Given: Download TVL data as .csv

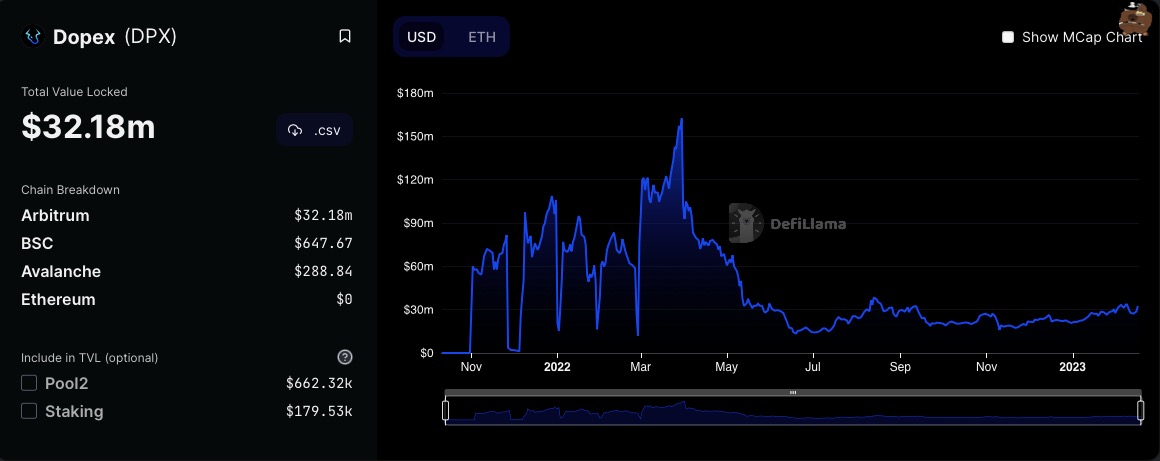Looking at the screenshot, I should coord(314,130).
